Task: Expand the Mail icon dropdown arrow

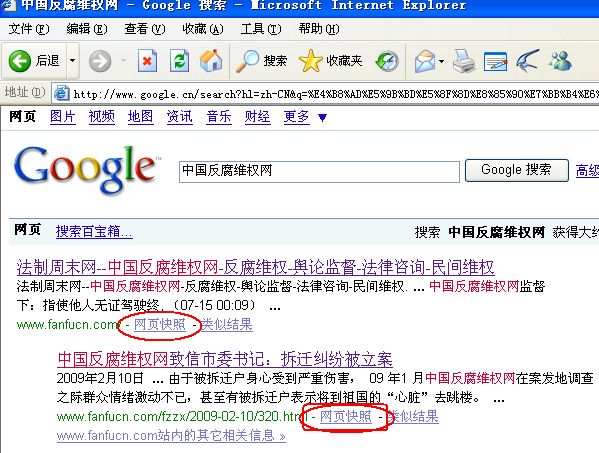Action: point(441,61)
